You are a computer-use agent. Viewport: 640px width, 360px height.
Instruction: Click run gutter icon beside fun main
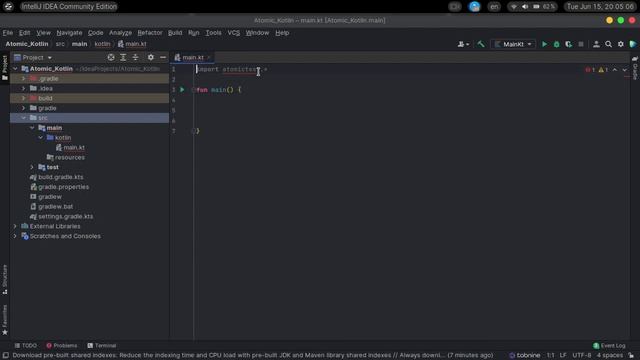coord(182,90)
